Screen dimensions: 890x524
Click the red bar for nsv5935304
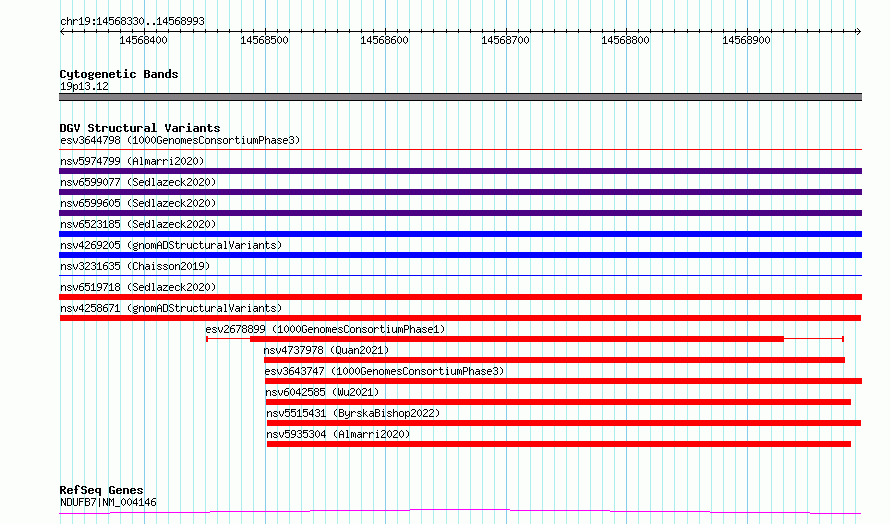(559, 444)
